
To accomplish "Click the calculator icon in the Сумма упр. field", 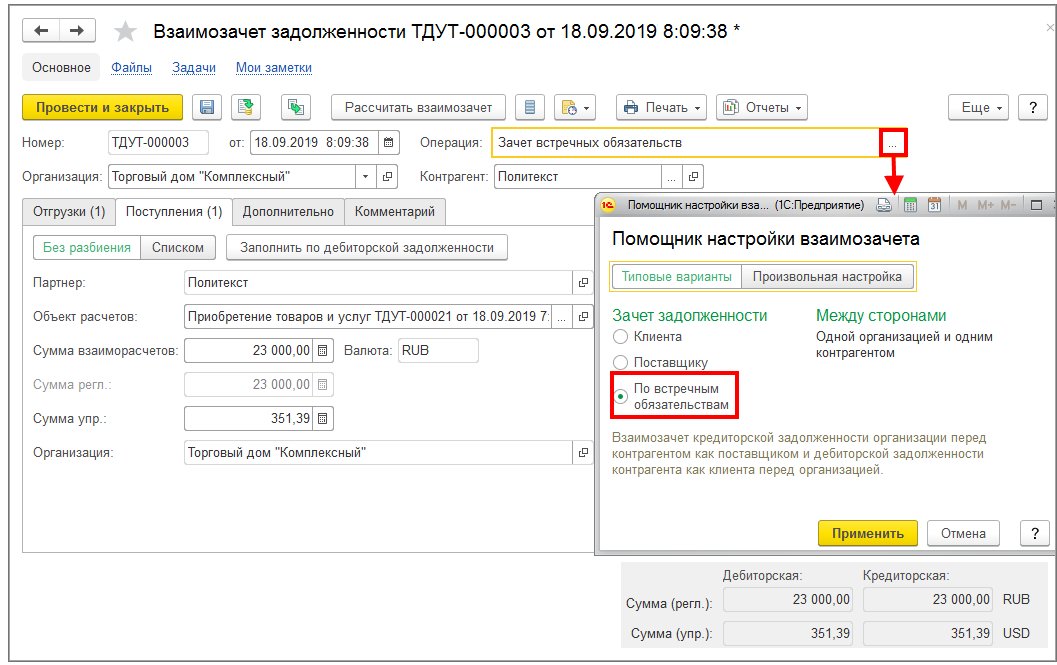I will (x=323, y=419).
